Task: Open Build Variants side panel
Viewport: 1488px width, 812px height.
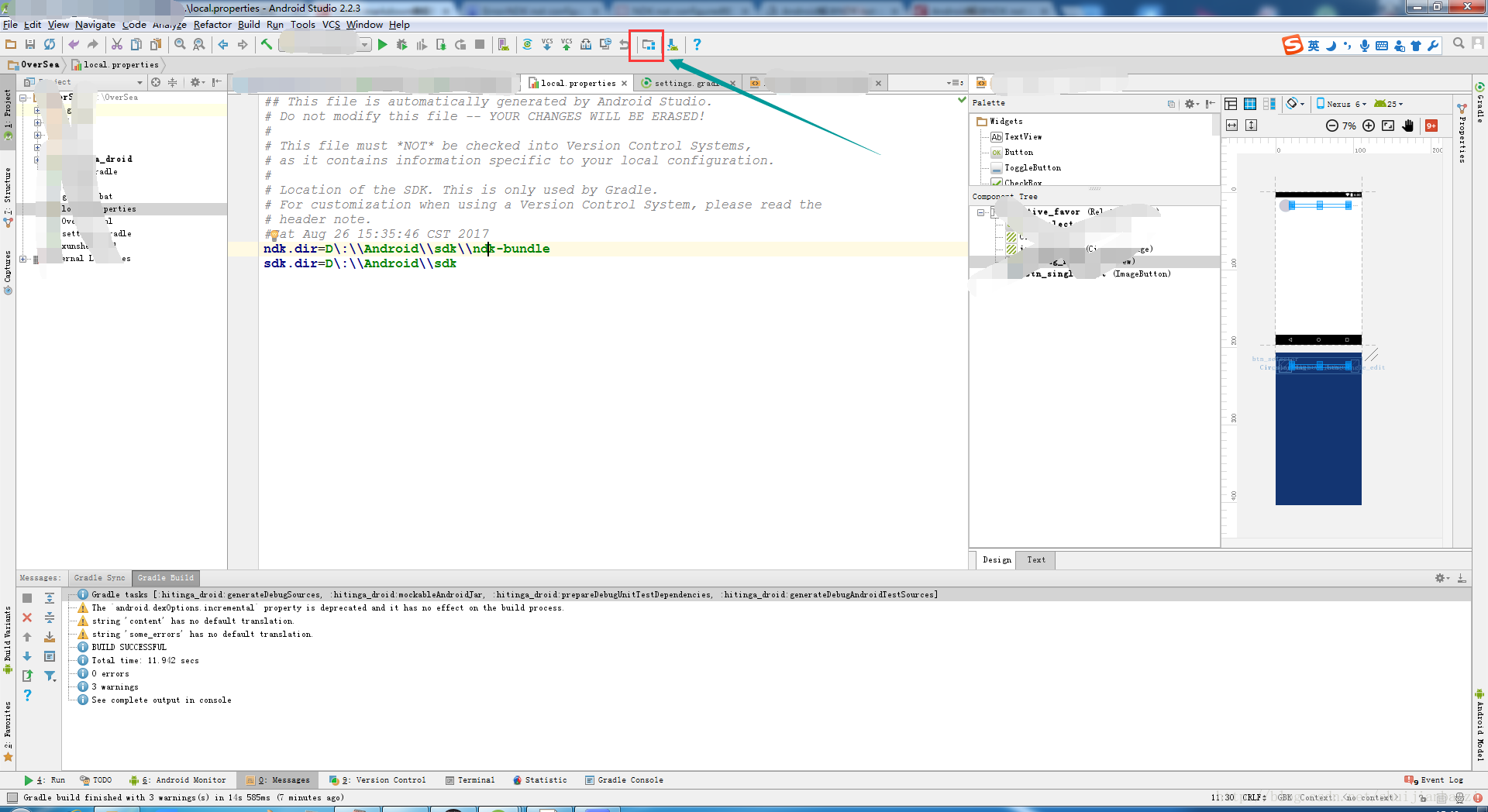Action: point(8,639)
